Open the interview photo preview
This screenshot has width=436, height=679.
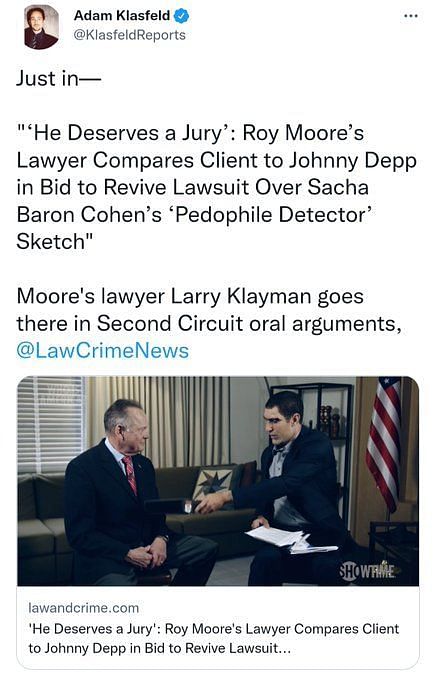(218, 481)
